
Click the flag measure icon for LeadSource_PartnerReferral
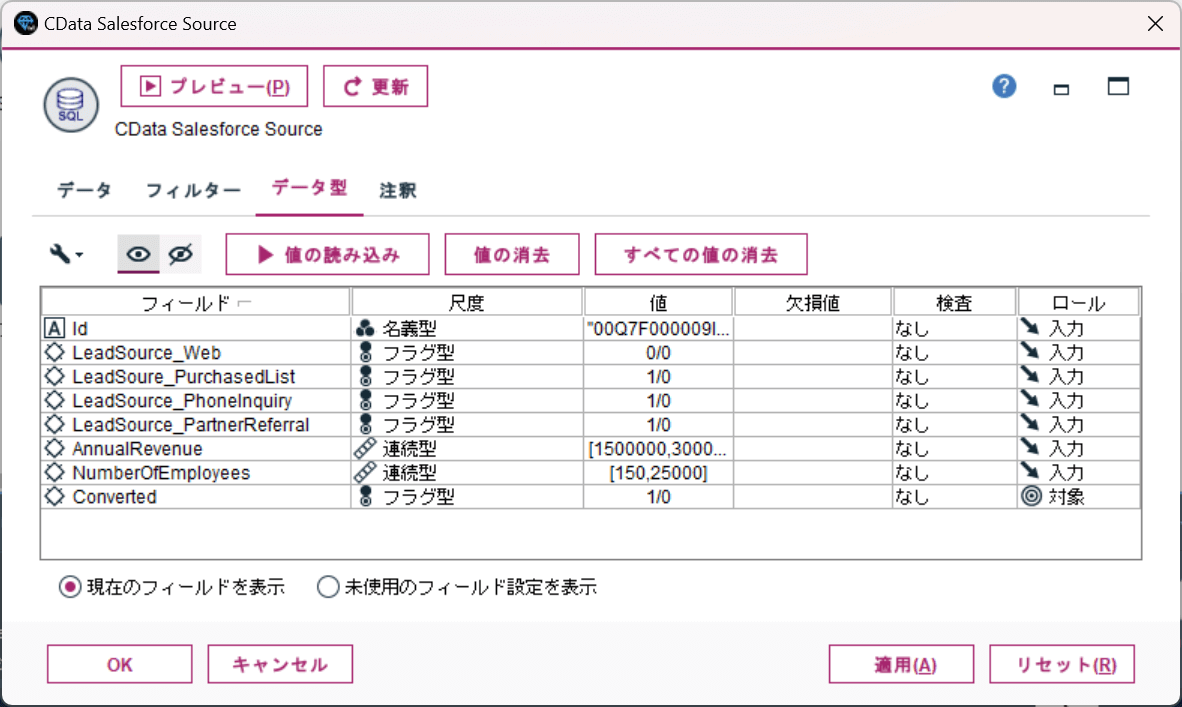tap(366, 424)
